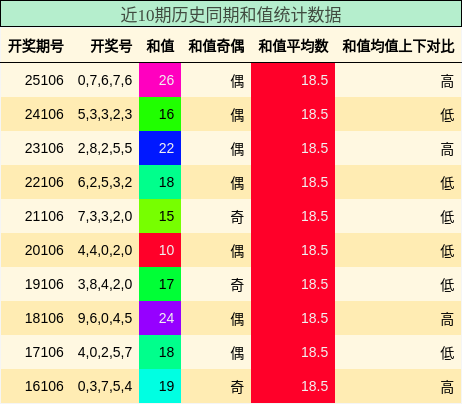Image resolution: width=462 pixels, height=404 pixels.
Task: Click parity 偶 in row 25106
Action: pos(237,81)
